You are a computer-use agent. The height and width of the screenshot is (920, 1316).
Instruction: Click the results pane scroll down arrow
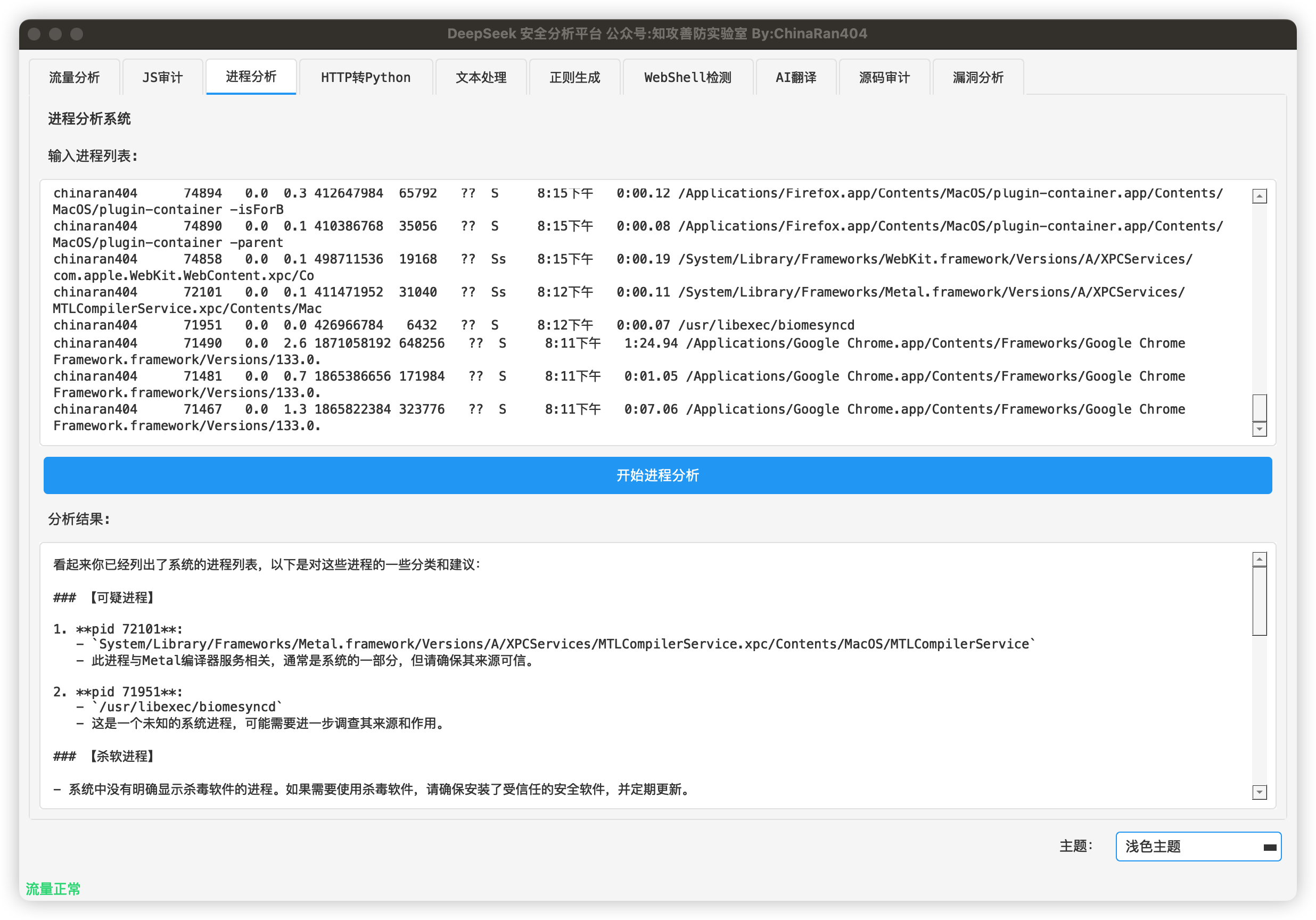click(1259, 792)
